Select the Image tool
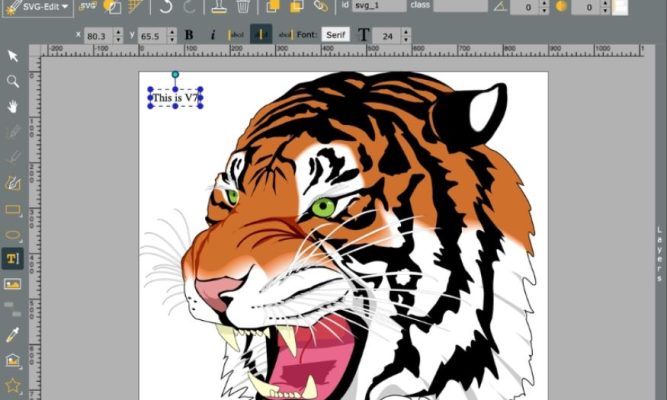The width and height of the screenshot is (667, 400). coord(13,284)
